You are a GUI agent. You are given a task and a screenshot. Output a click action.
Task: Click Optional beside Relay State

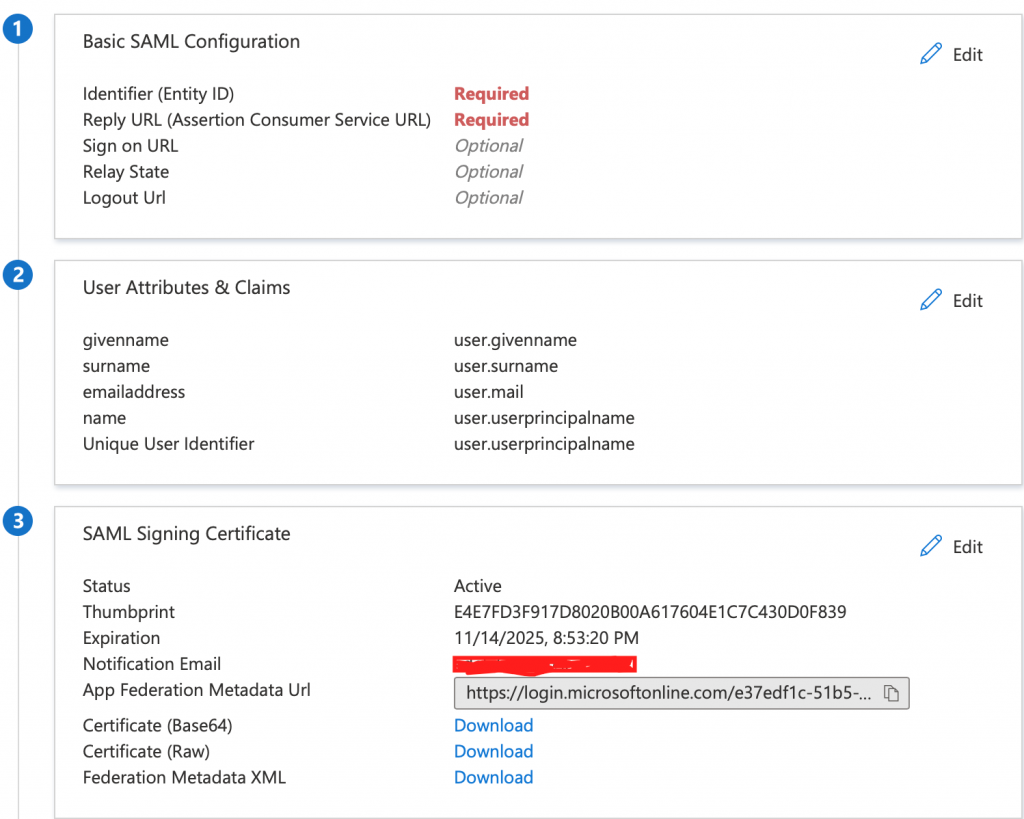[x=488, y=171]
